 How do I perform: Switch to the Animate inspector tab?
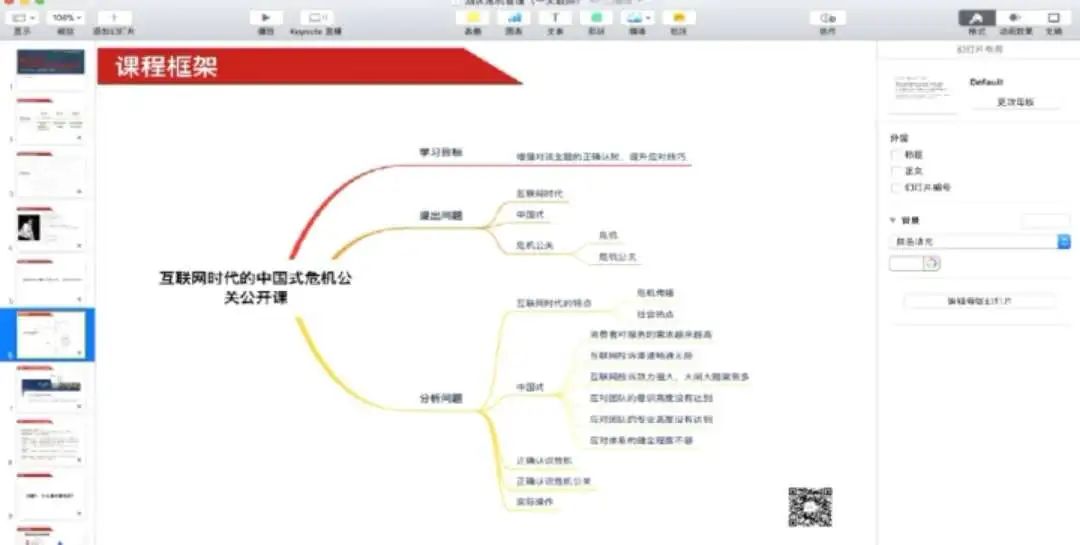click(x=1014, y=18)
